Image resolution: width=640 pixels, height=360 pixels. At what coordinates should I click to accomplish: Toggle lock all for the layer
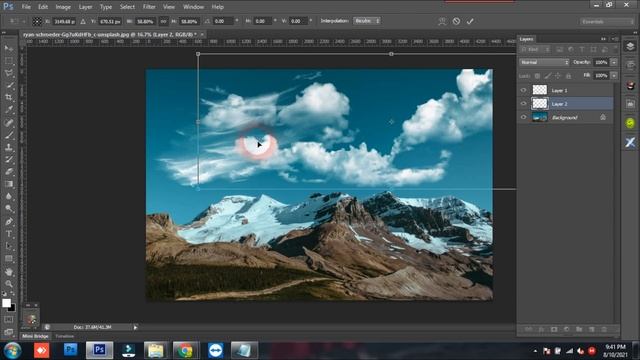click(x=568, y=76)
